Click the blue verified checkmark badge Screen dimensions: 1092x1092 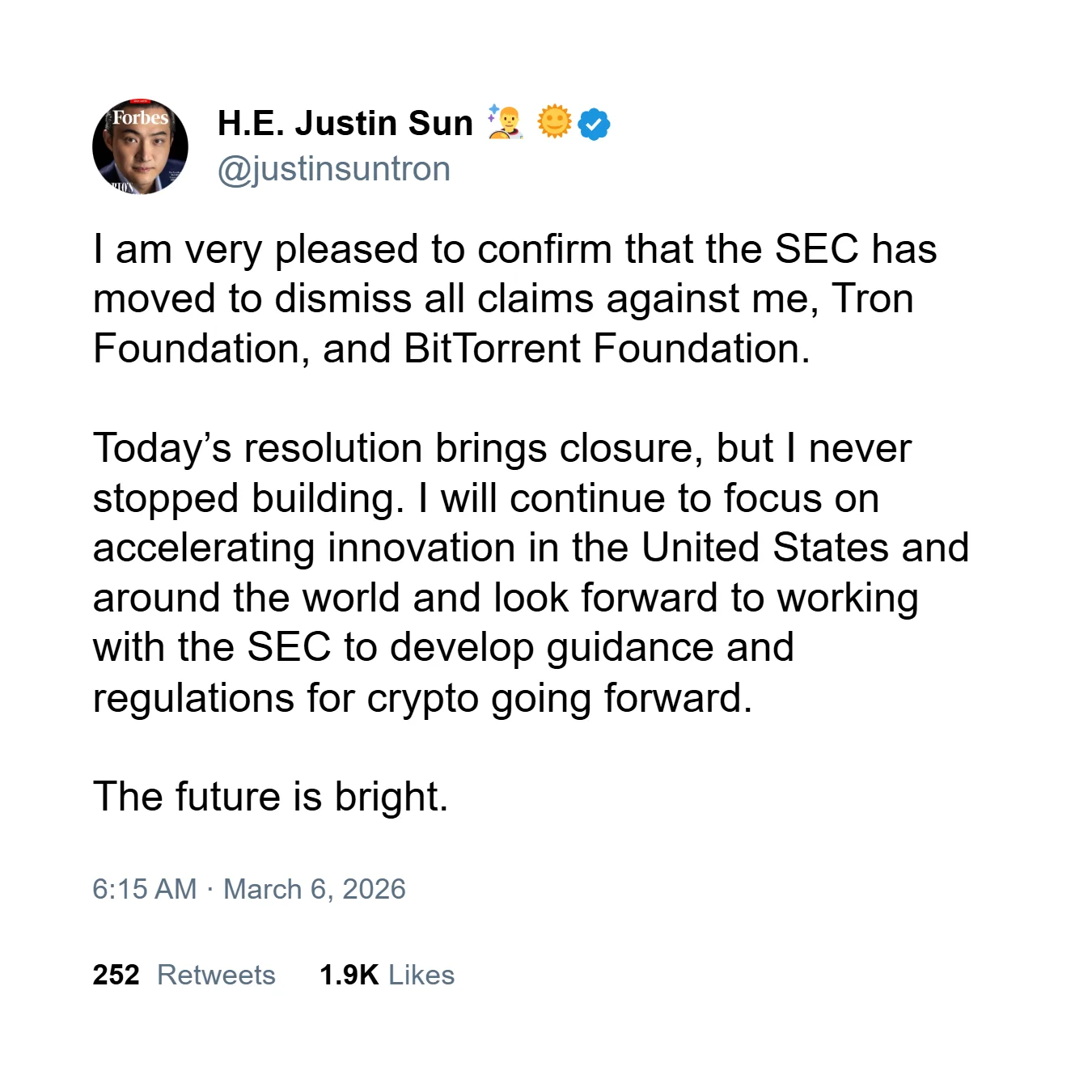click(x=595, y=124)
